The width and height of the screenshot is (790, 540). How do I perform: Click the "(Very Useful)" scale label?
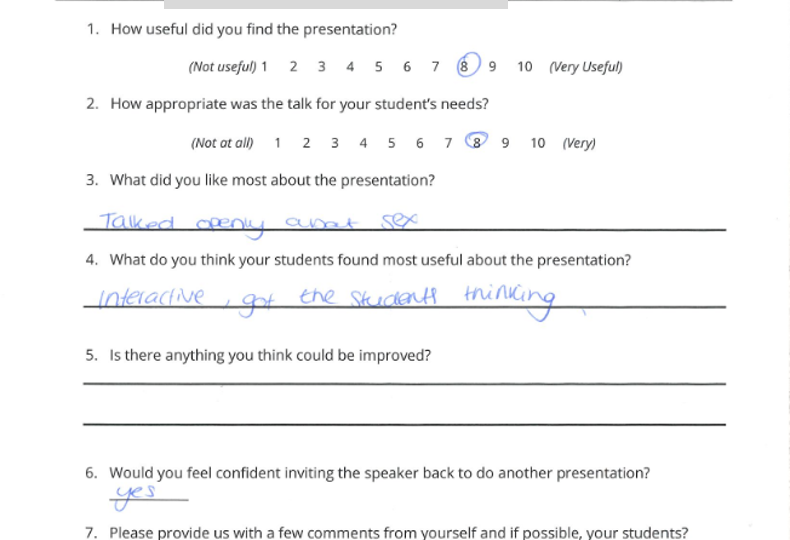click(x=585, y=66)
